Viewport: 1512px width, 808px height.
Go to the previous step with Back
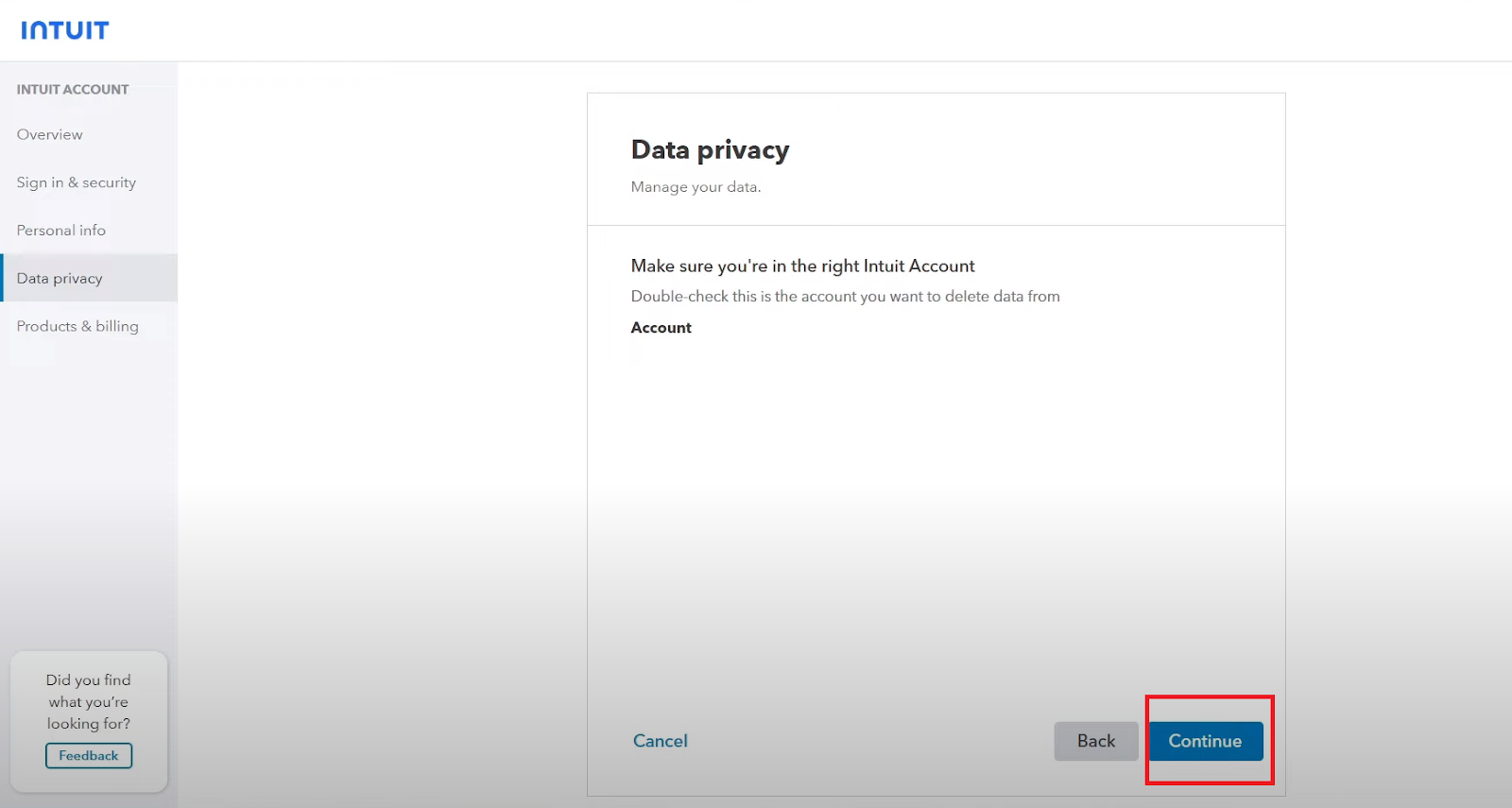point(1096,741)
